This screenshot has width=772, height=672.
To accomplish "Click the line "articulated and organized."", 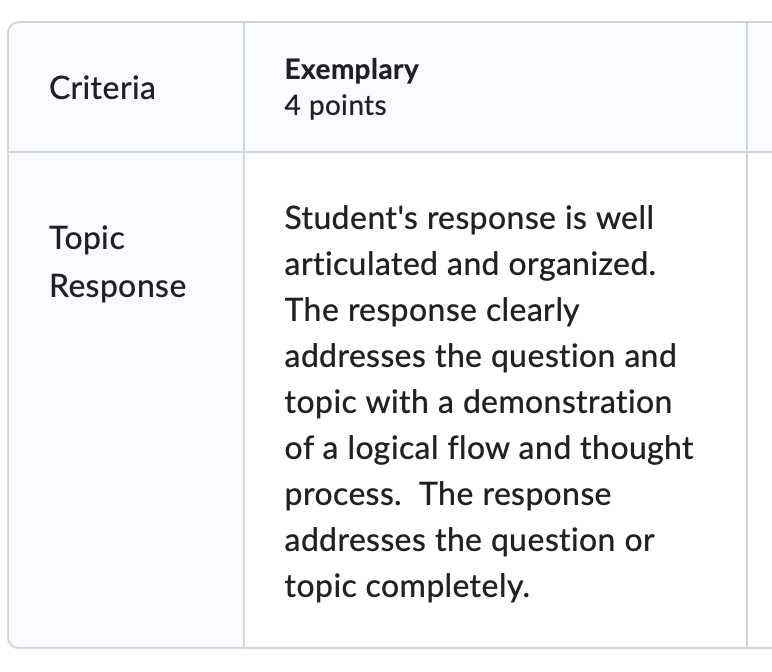I will 470,264.
